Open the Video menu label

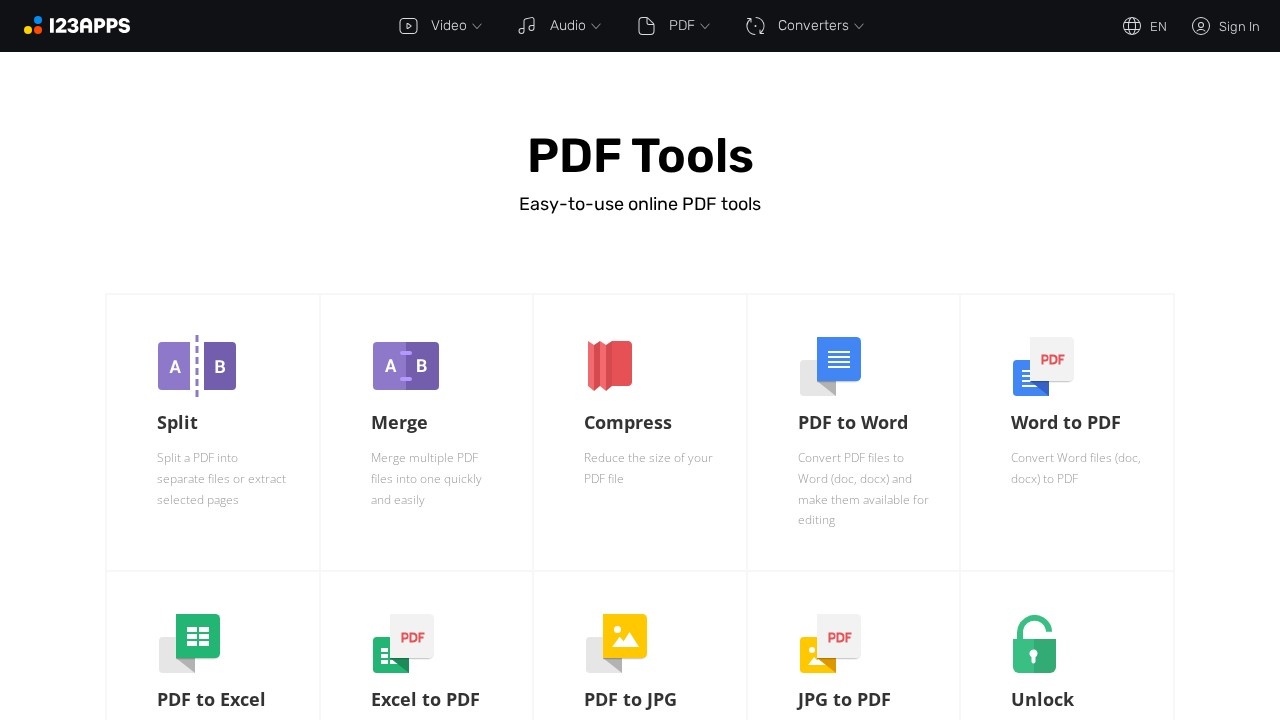[x=448, y=26]
